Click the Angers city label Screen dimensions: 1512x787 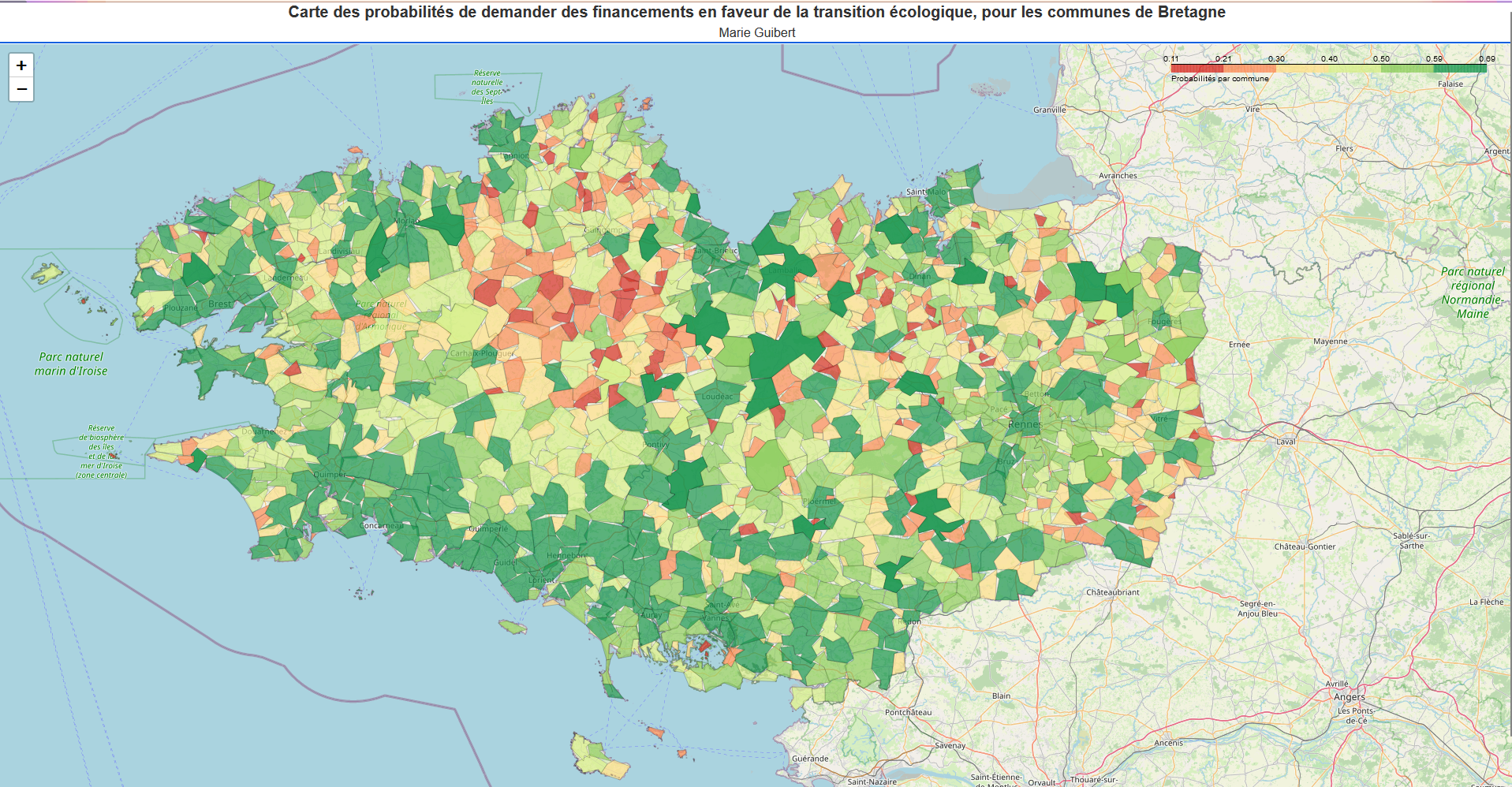[1349, 697]
